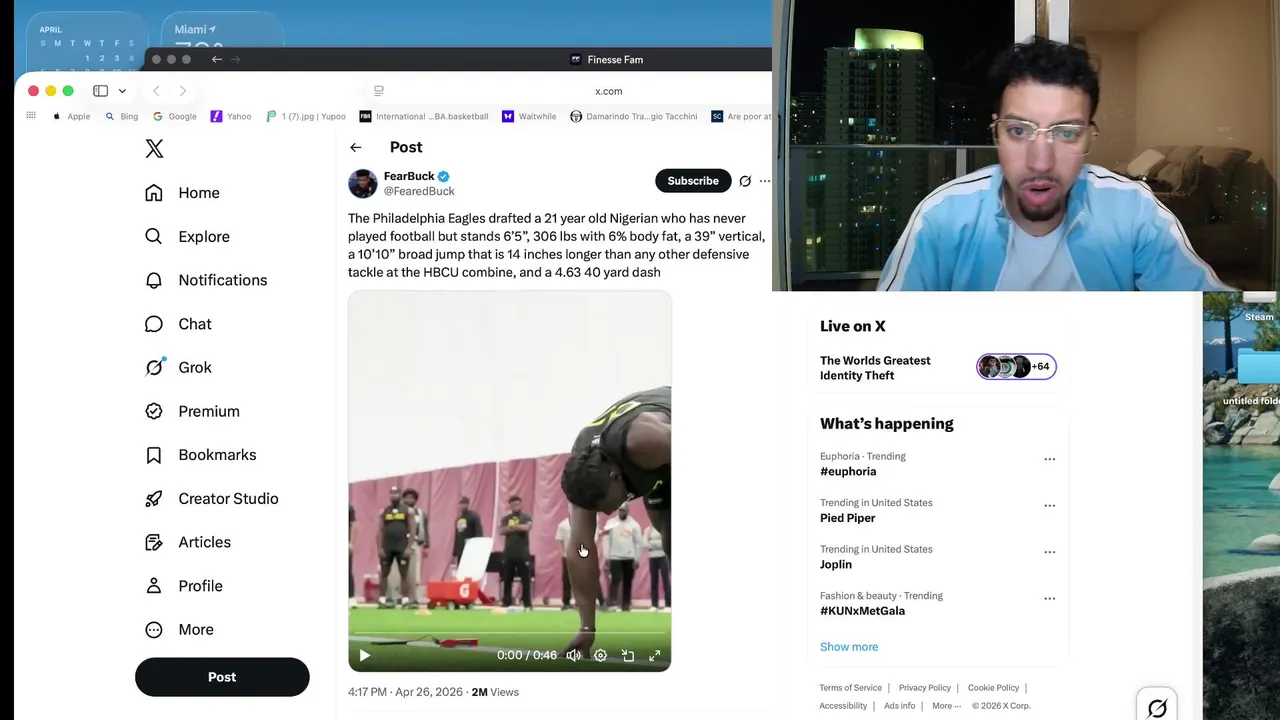Open the Bing bookmark
Image resolution: width=1280 pixels, height=720 pixels.
click(x=122, y=116)
